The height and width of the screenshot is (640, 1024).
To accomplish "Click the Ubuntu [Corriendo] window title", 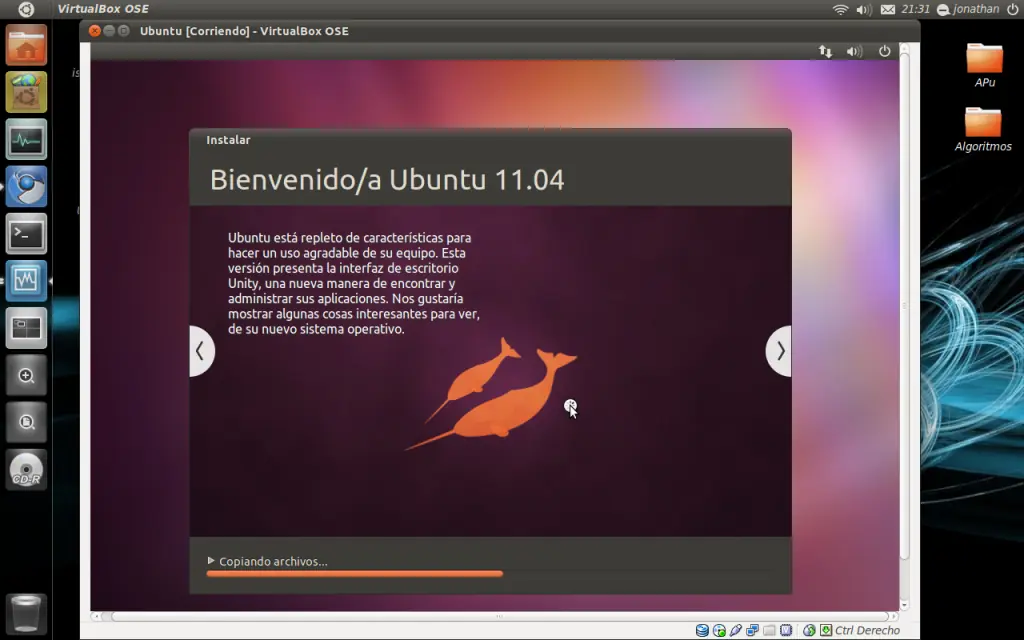I will 244,31.
